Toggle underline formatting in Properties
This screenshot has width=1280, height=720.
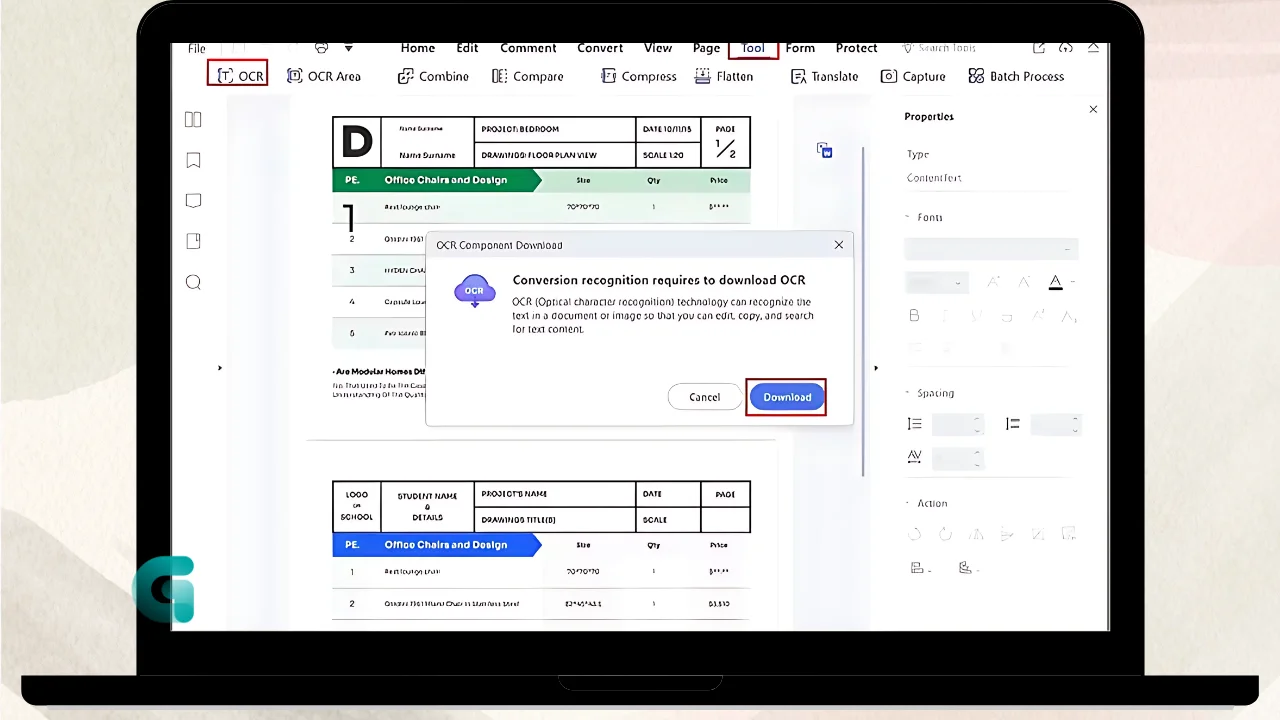pos(976,316)
